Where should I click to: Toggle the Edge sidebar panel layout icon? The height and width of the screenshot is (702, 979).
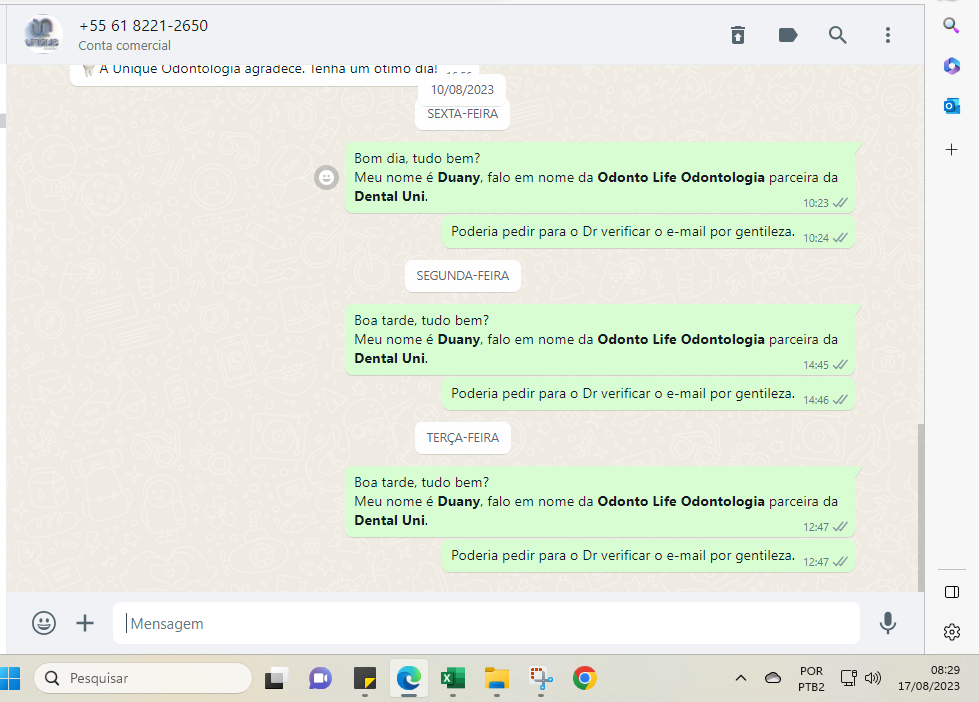(x=952, y=592)
